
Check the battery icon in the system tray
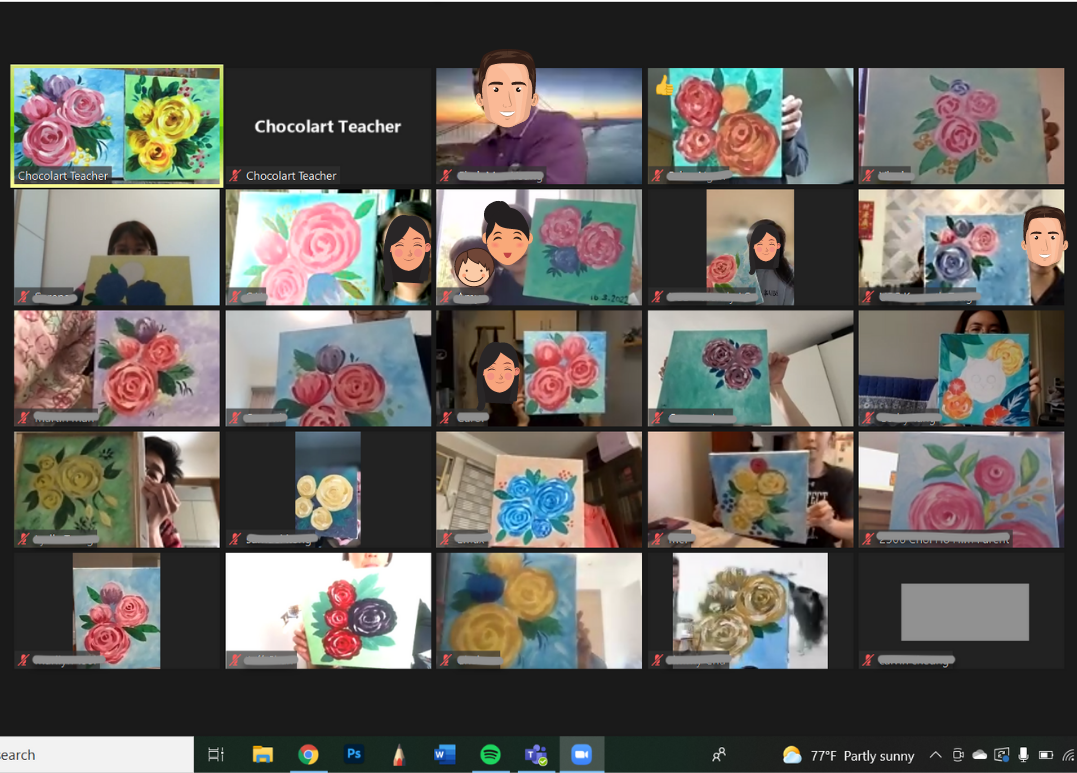click(x=1045, y=755)
